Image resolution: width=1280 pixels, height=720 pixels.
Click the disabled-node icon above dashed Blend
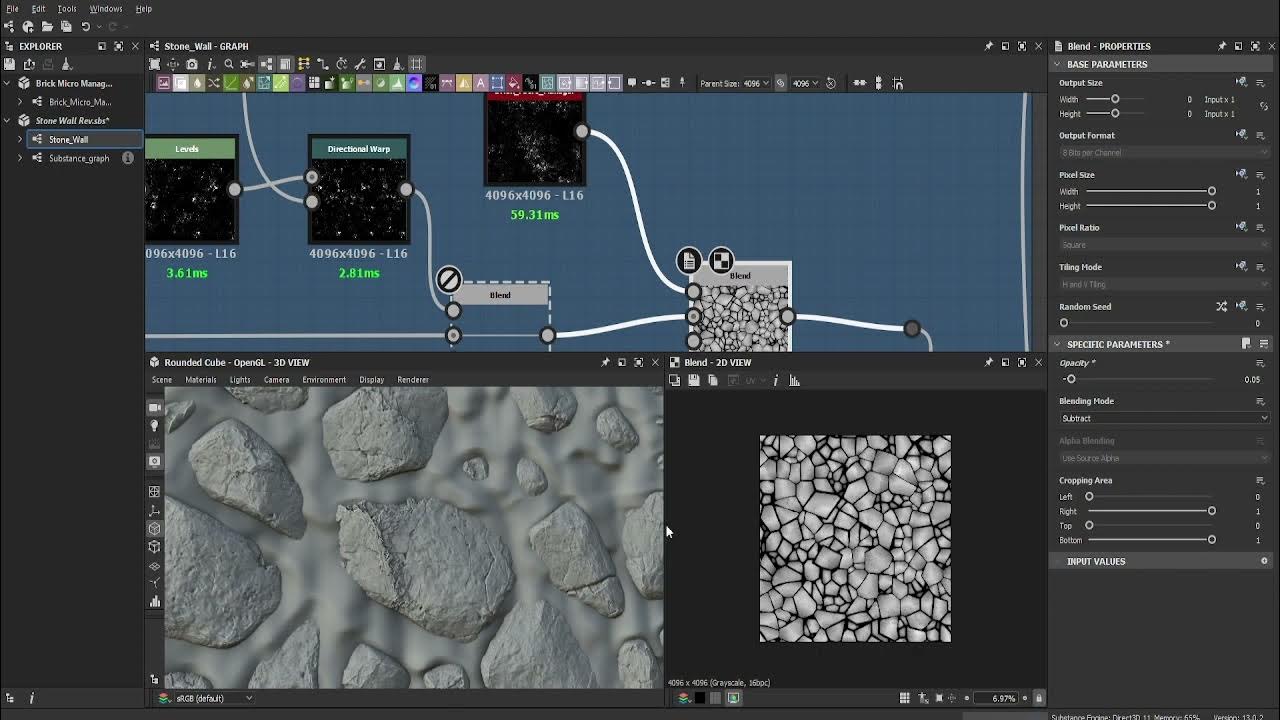click(449, 279)
